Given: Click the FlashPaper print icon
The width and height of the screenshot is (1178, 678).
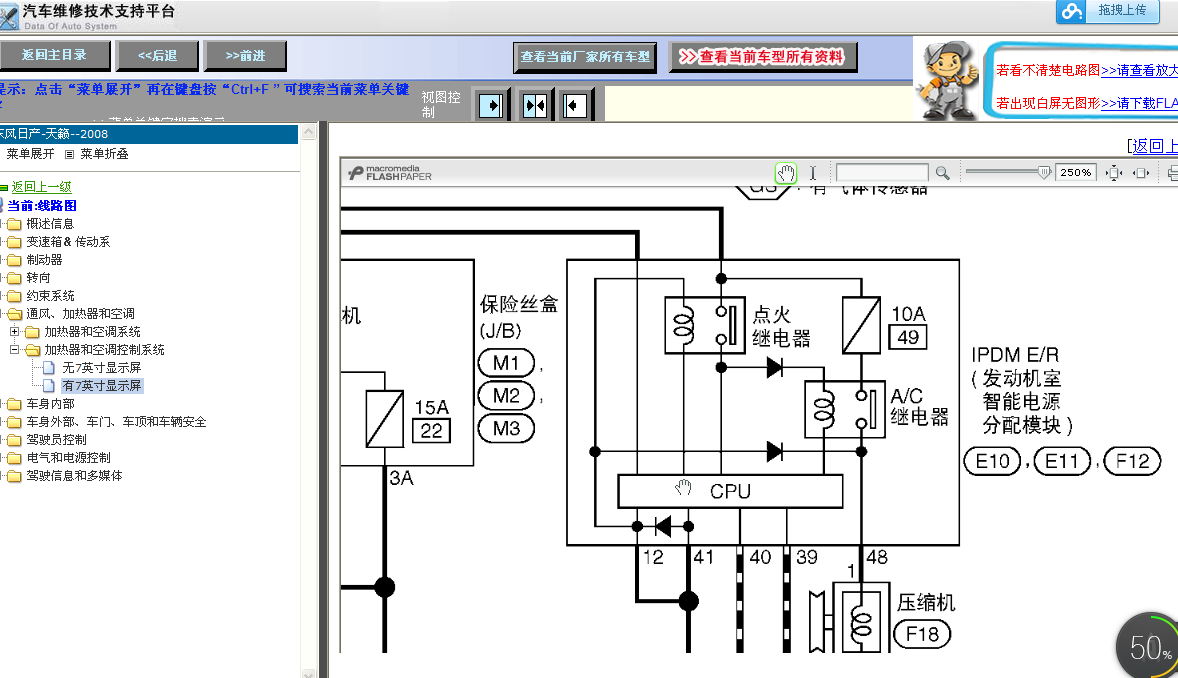Looking at the screenshot, I should pos(1173,173).
